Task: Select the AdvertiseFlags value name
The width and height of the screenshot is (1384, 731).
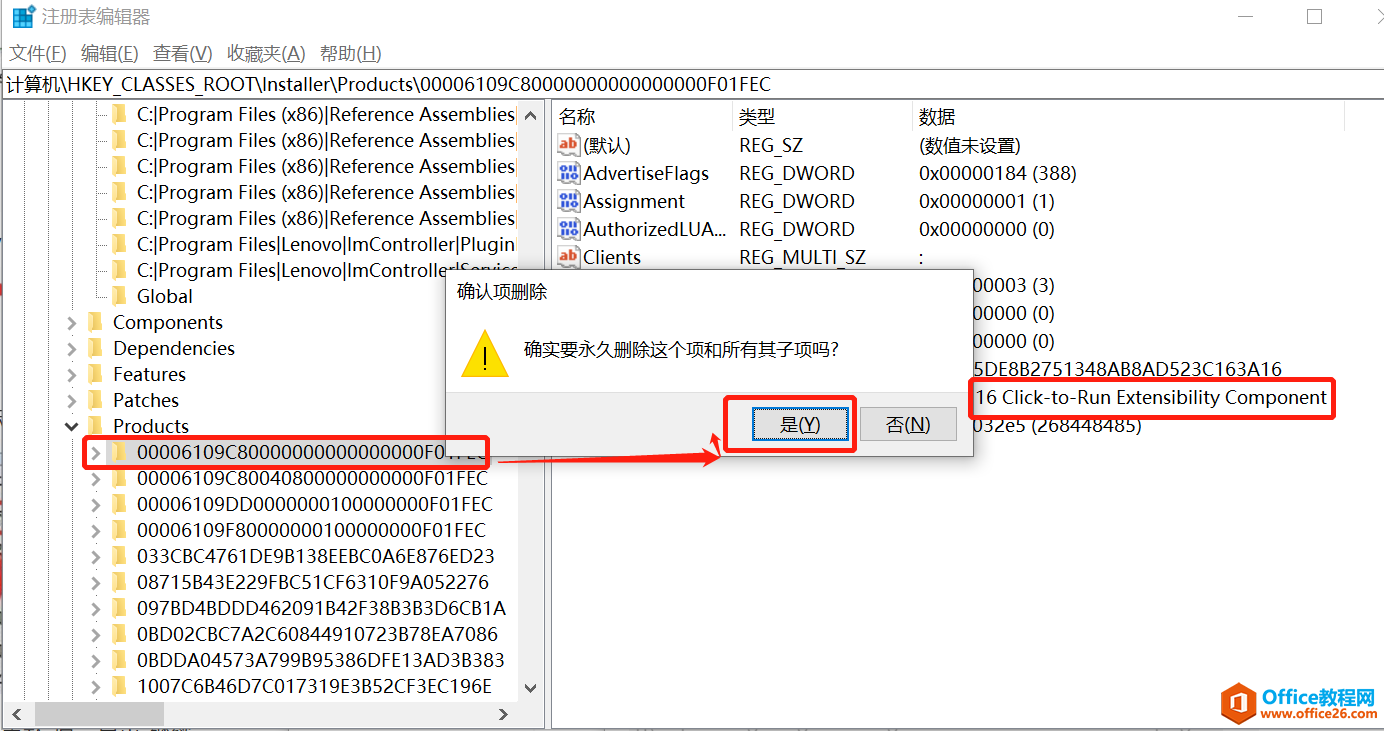Action: pos(646,174)
